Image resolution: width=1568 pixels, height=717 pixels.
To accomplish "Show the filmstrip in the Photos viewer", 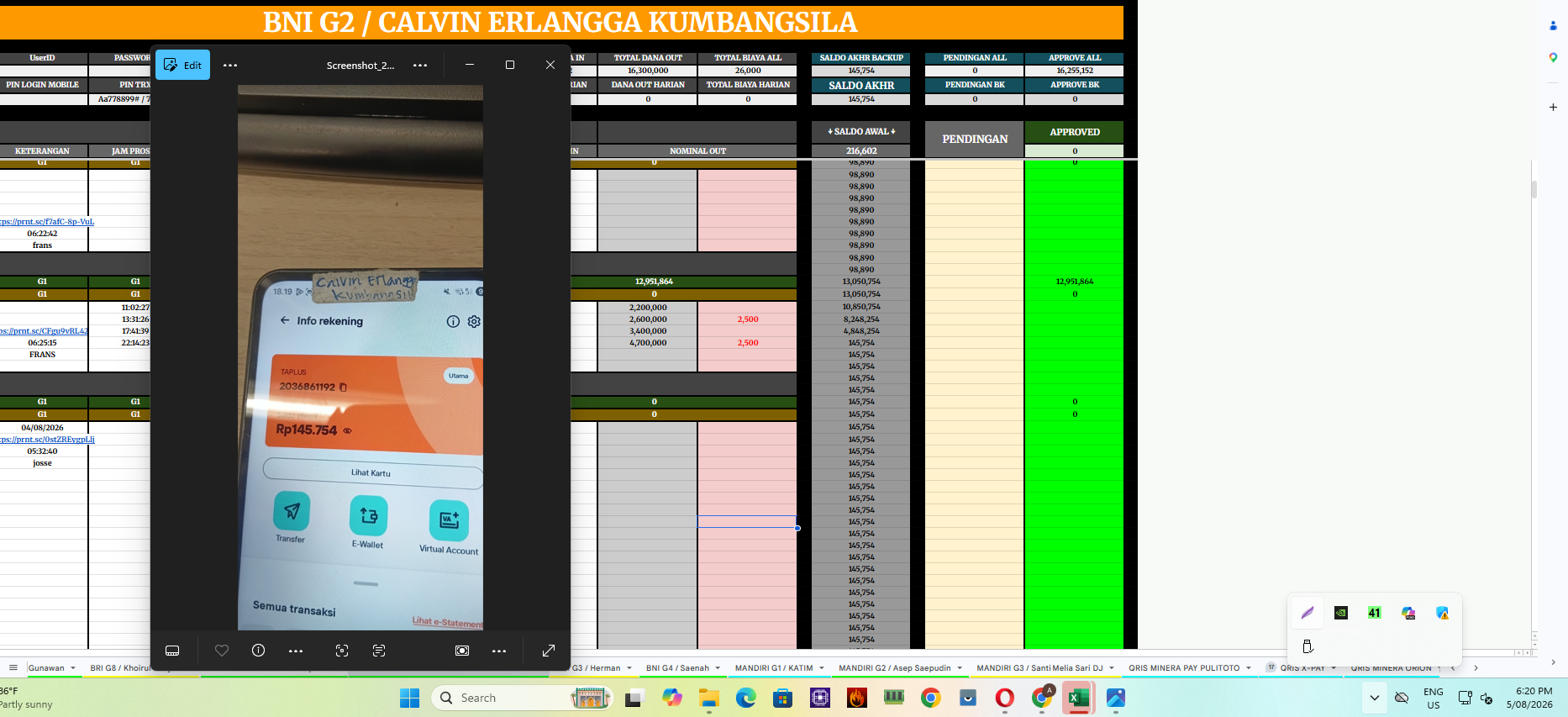I will 172,651.
